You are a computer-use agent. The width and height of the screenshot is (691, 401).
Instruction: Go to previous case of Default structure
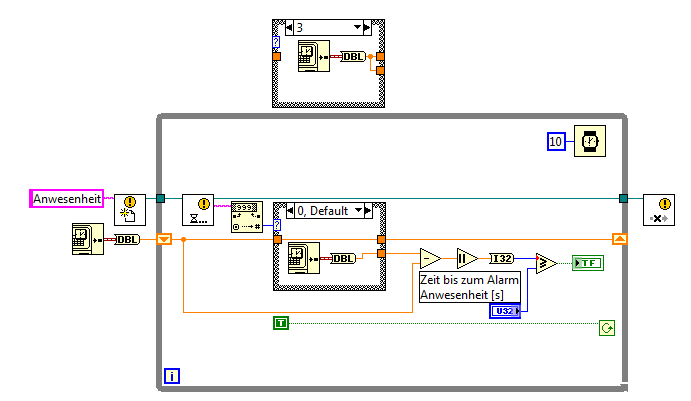pyautogui.click(x=290, y=211)
